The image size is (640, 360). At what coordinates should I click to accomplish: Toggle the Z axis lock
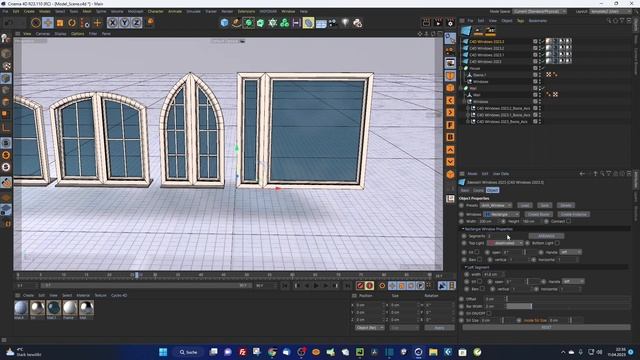136,23
